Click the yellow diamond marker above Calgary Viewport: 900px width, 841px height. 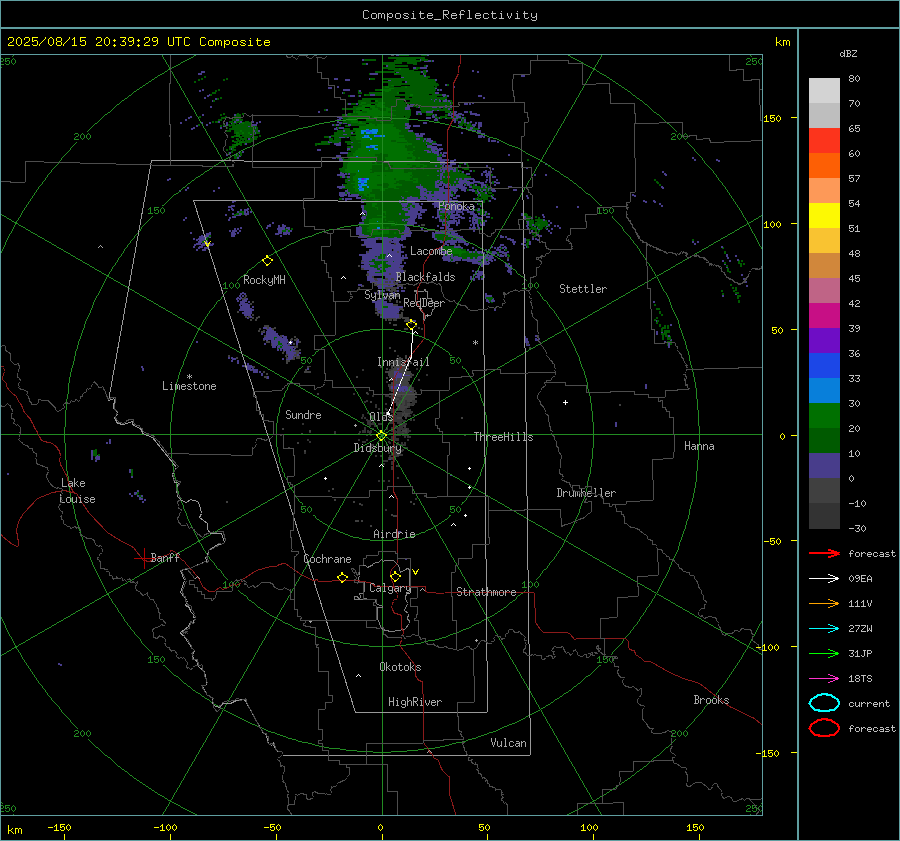[x=395, y=576]
